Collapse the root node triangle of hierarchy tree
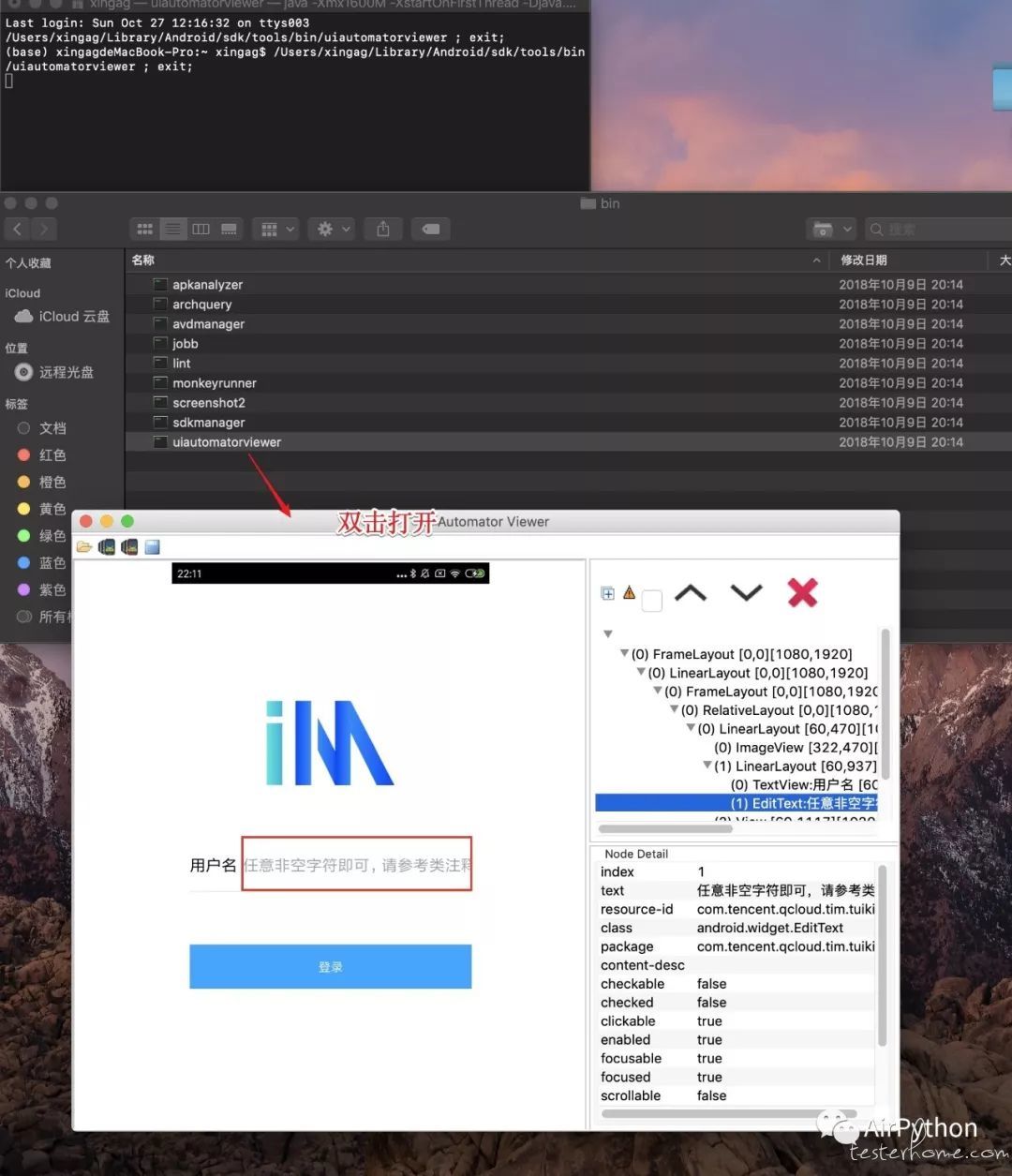The image size is (1012, 1176). coord(608,634)
